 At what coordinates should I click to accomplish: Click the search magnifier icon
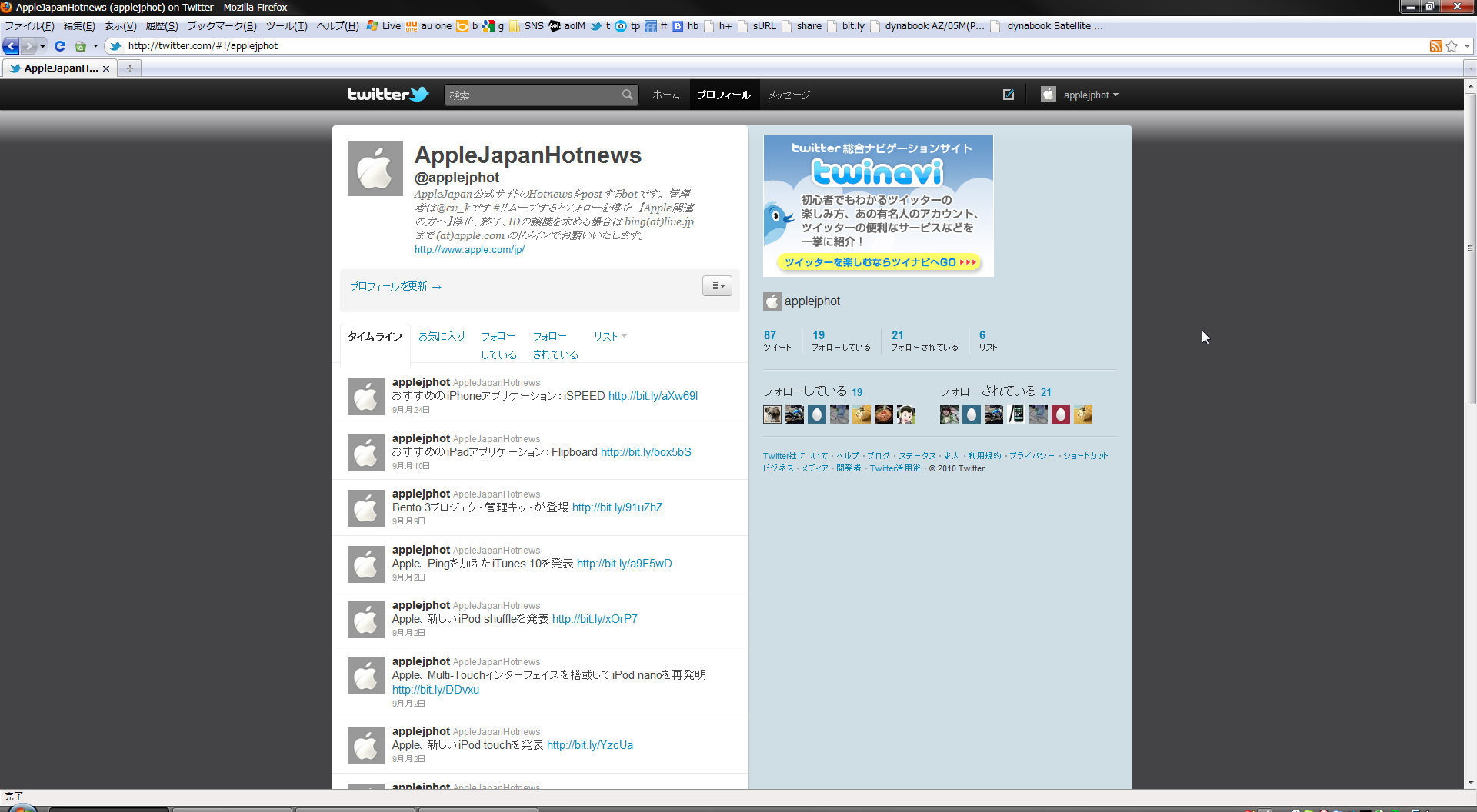(628, 95)
